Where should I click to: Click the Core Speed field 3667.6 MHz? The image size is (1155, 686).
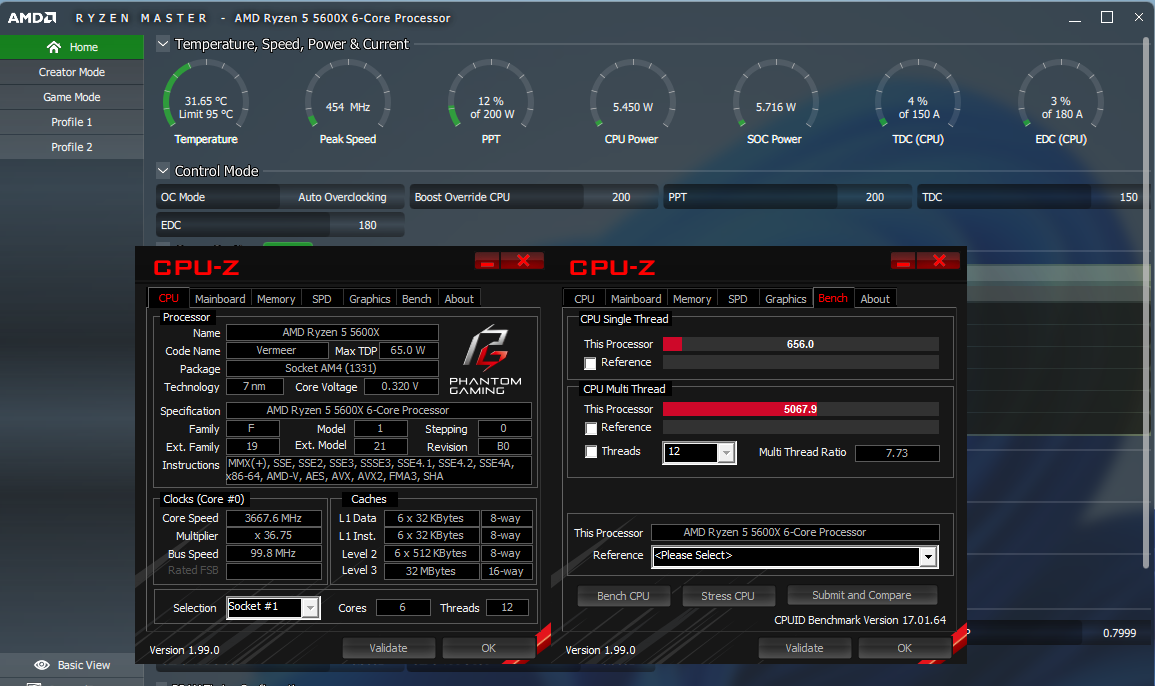click(x=273, y=518)
